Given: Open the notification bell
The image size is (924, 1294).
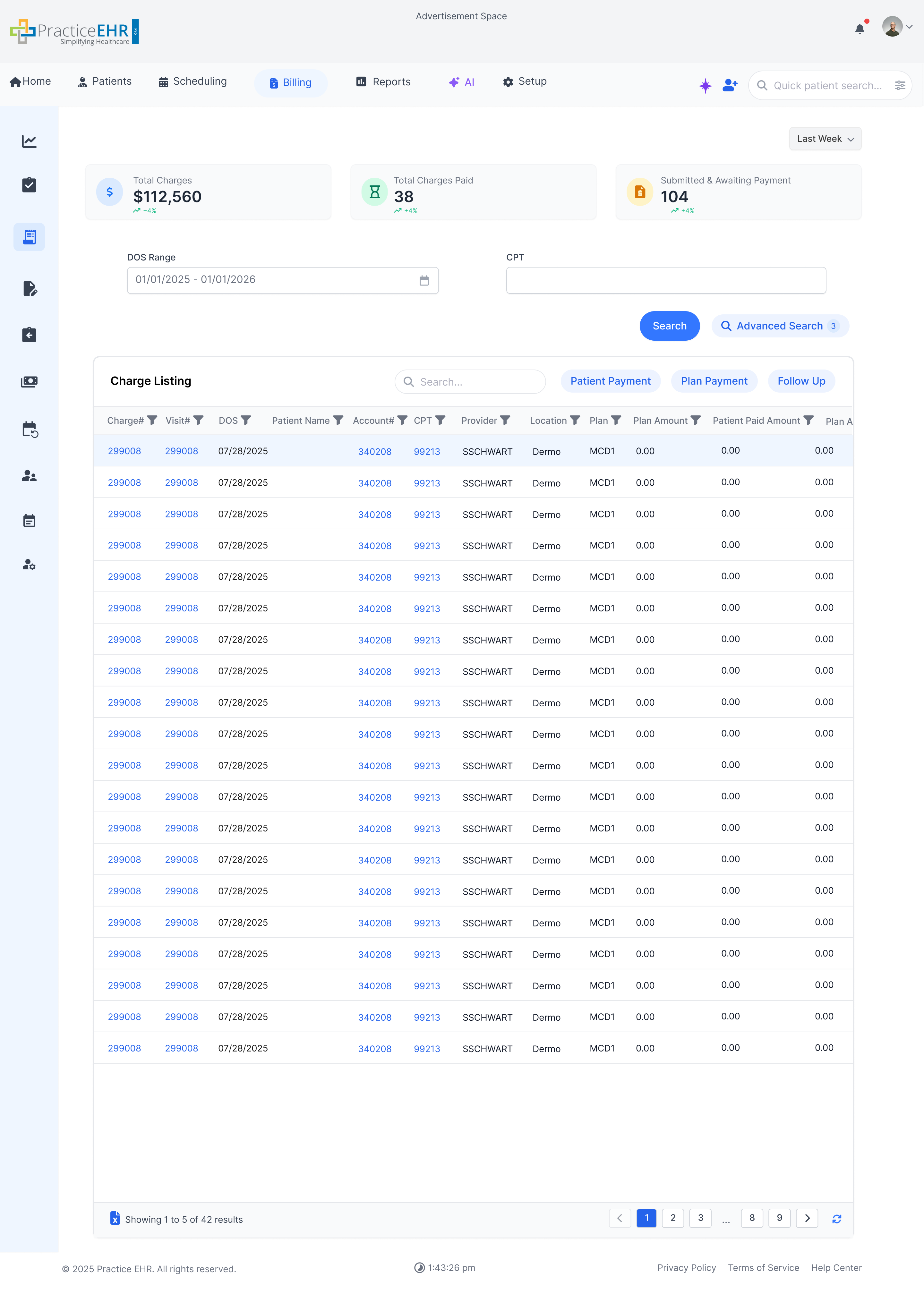Looking at the screenshot, I should coord(860,30).
